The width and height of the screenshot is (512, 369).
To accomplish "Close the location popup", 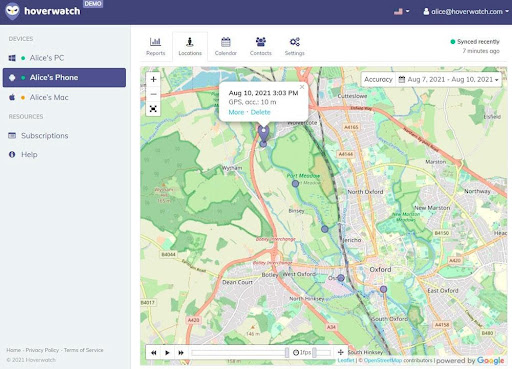I will coord(302,87).
